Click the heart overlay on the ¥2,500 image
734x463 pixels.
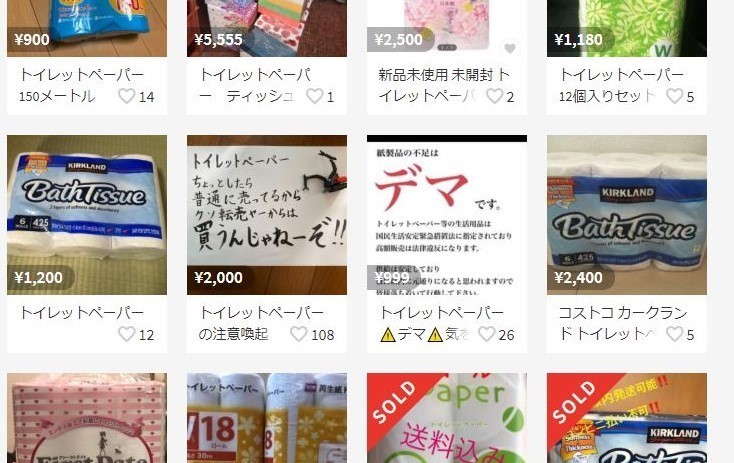pyautogui.click(x=510, y=48)
